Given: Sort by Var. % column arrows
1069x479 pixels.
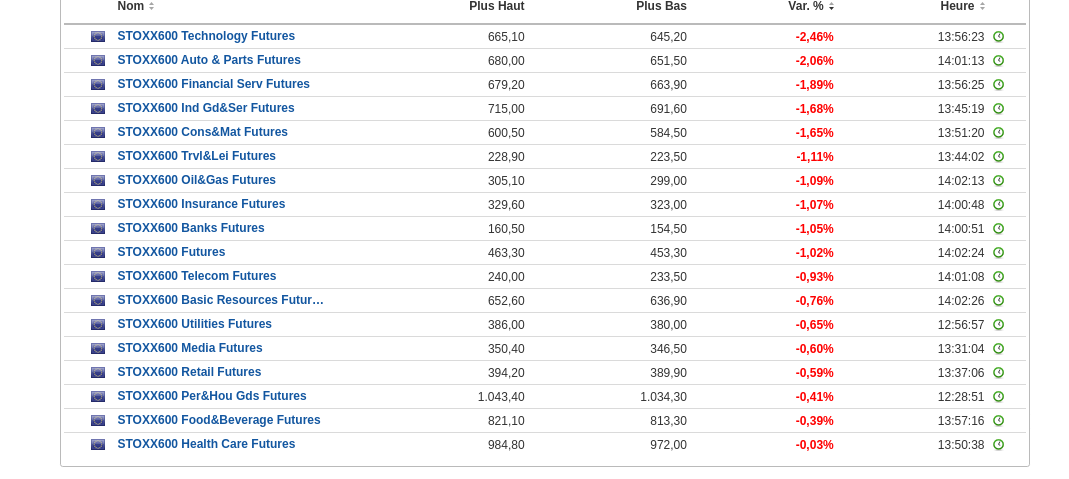Looking at the screenshot, I should (831, 6).
